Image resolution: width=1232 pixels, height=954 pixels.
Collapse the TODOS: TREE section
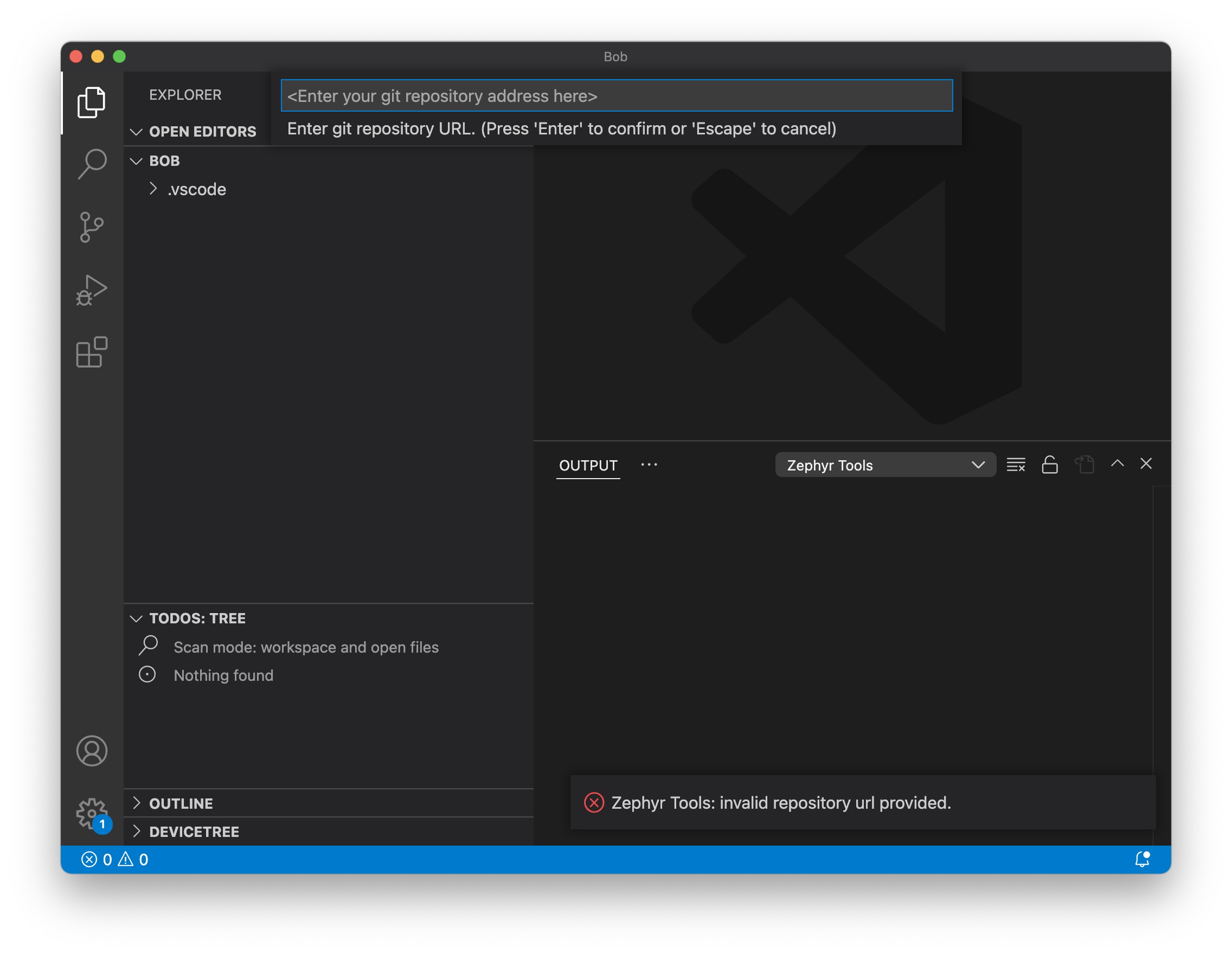196,618
